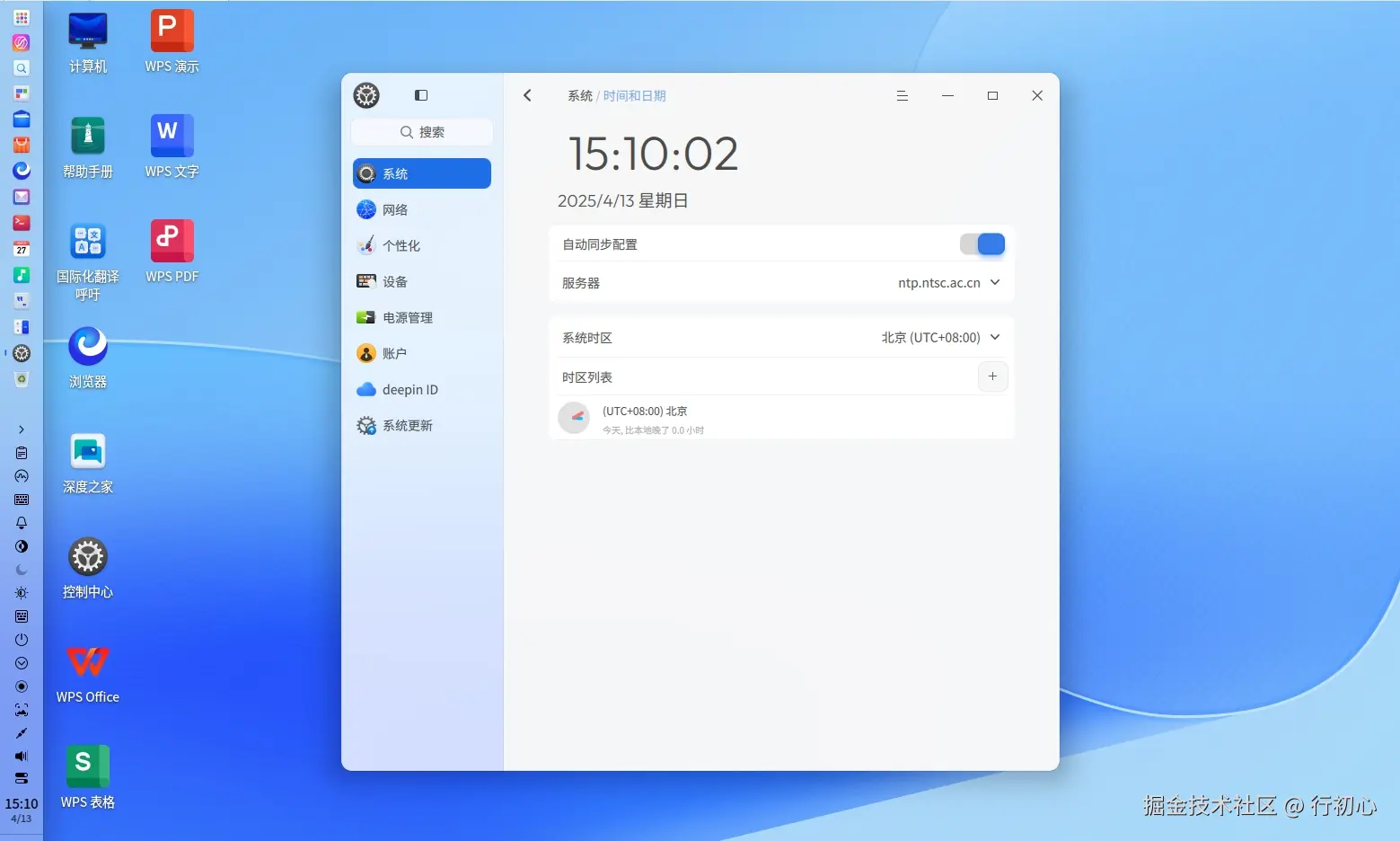Screen dimensions: 1400x841
Task: Select 系统更新 in the settings sidebar
Action: [422, 425]
